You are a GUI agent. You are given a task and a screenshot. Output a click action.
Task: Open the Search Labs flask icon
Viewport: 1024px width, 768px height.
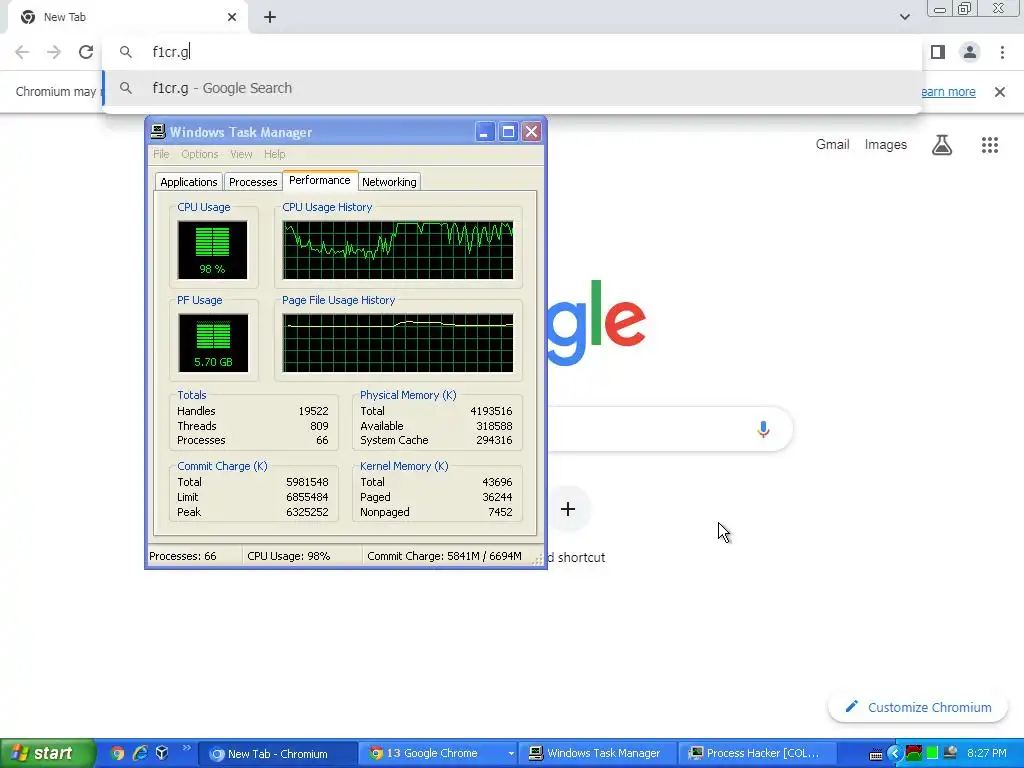point(942,144)
